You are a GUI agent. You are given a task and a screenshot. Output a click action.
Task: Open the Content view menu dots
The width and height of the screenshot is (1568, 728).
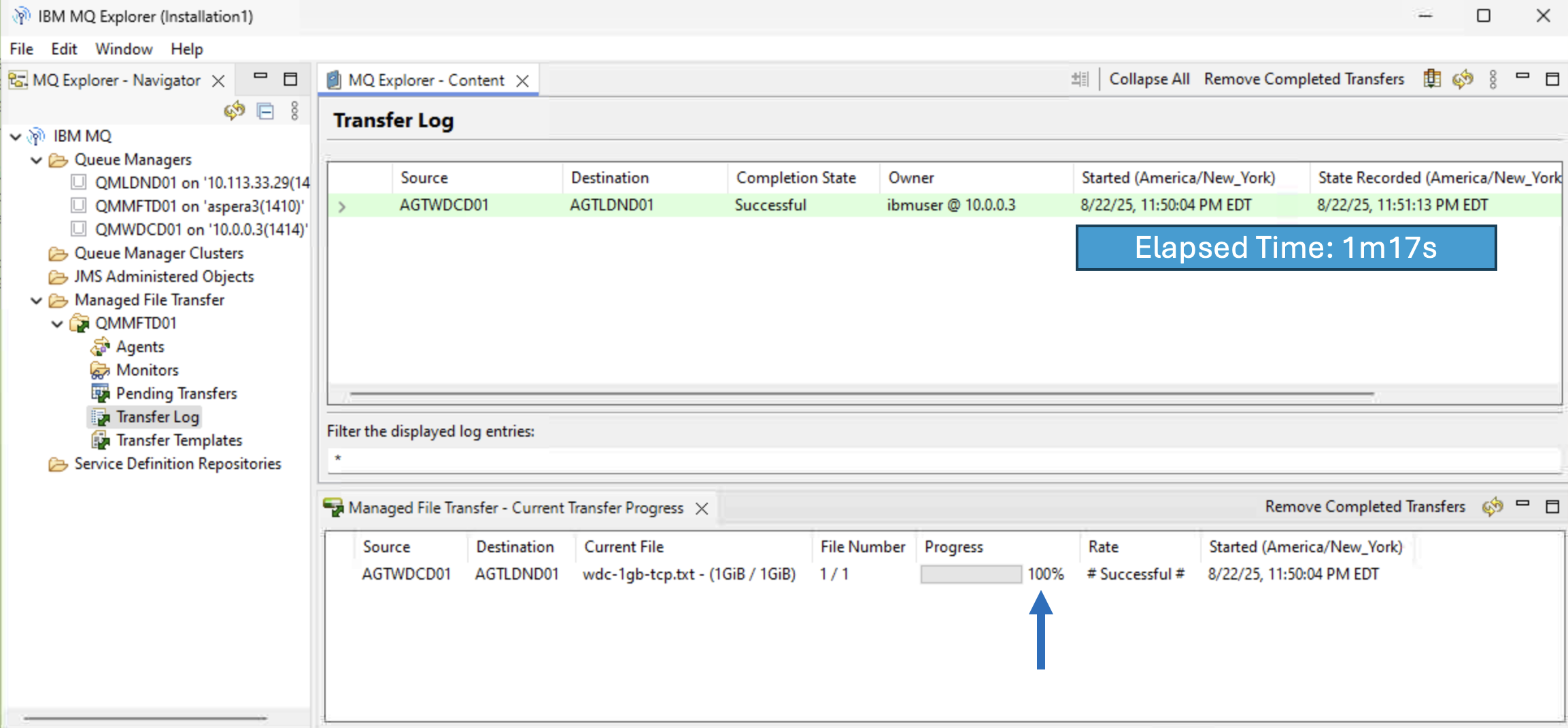point(1493,80)
